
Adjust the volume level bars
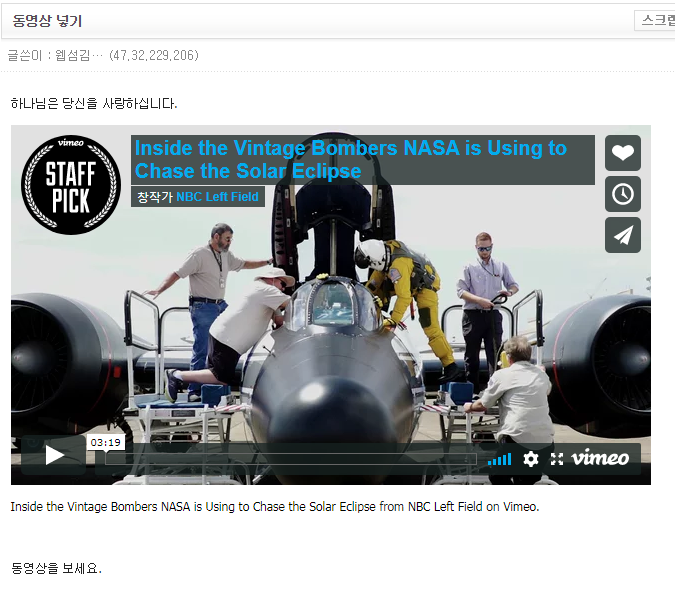(499, 459)
